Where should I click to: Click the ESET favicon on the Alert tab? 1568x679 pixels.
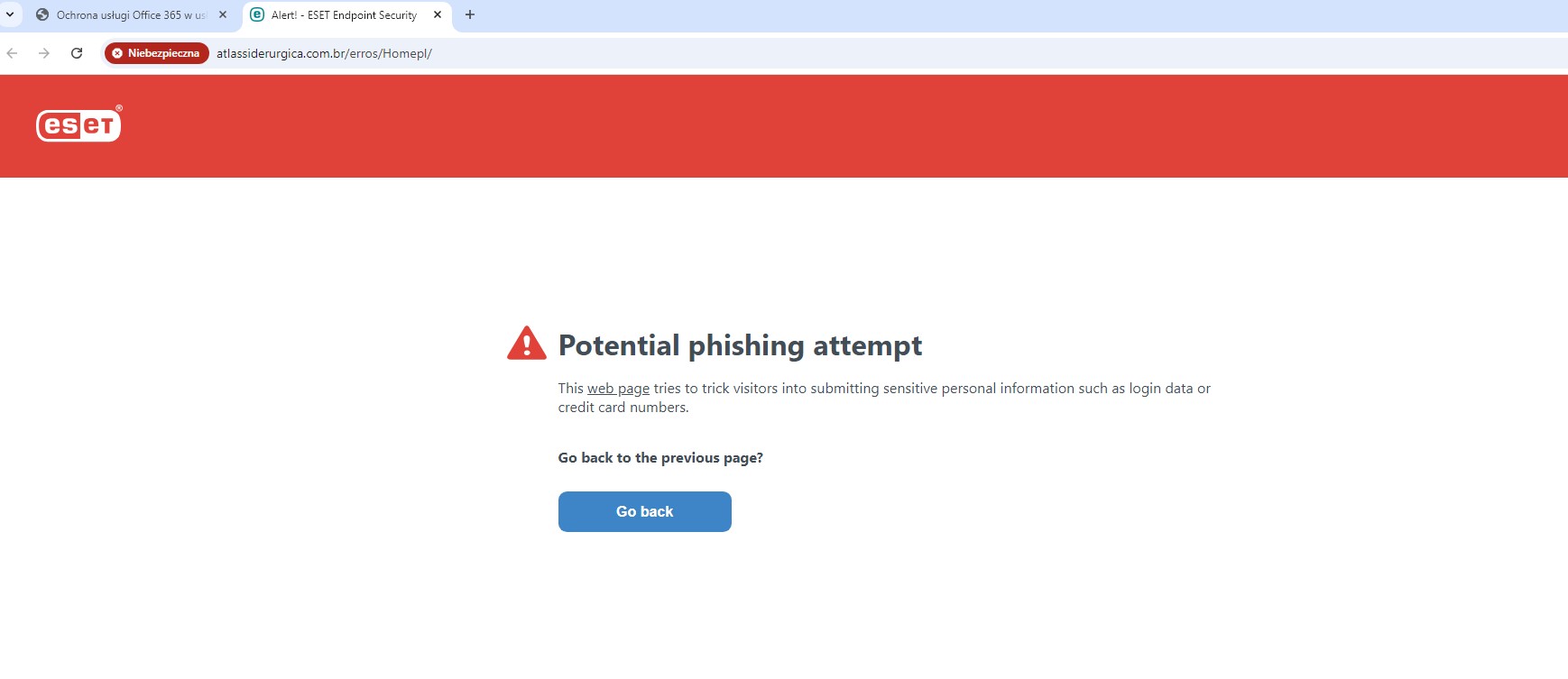257,15
